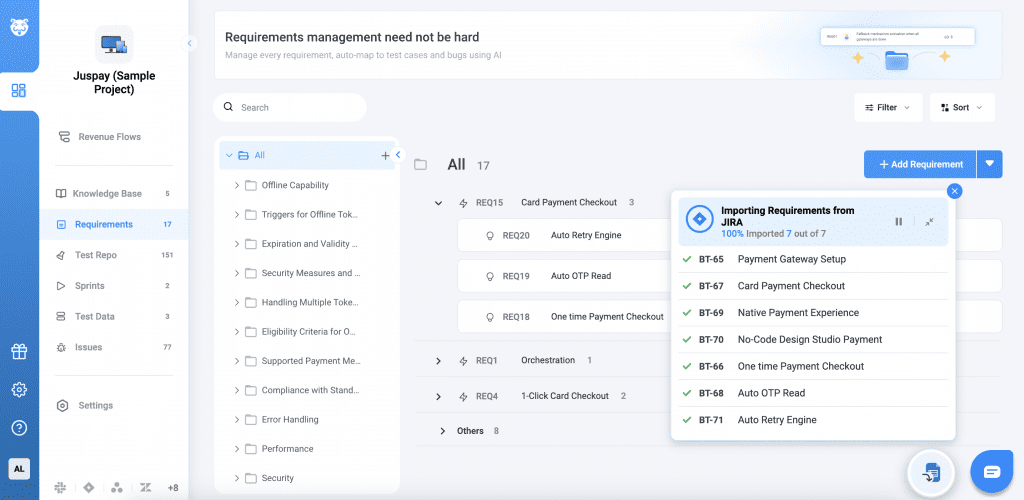Open the chat support bubble
1024x500 pixels.
991,471
